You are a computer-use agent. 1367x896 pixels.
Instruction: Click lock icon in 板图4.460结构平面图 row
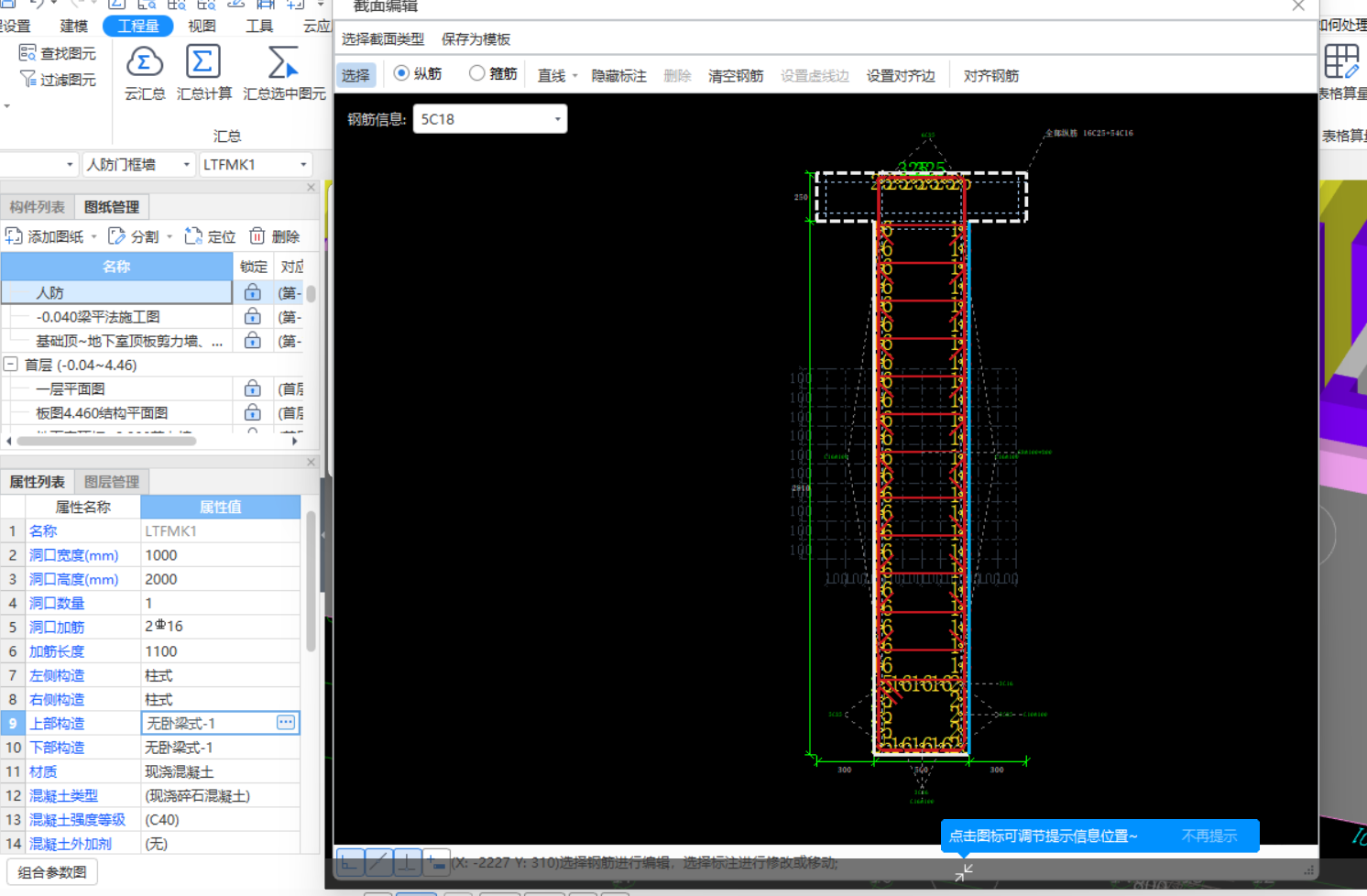click(x=252, y=412)
